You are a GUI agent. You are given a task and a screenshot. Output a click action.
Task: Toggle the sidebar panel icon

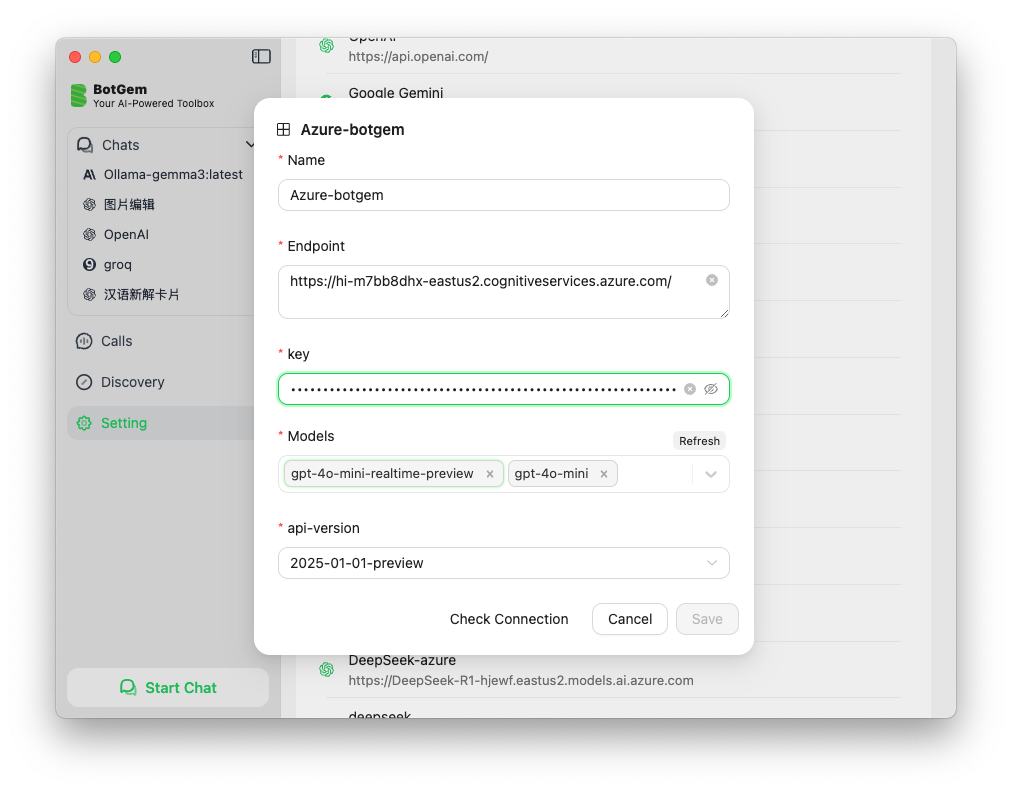pos(261,57)
